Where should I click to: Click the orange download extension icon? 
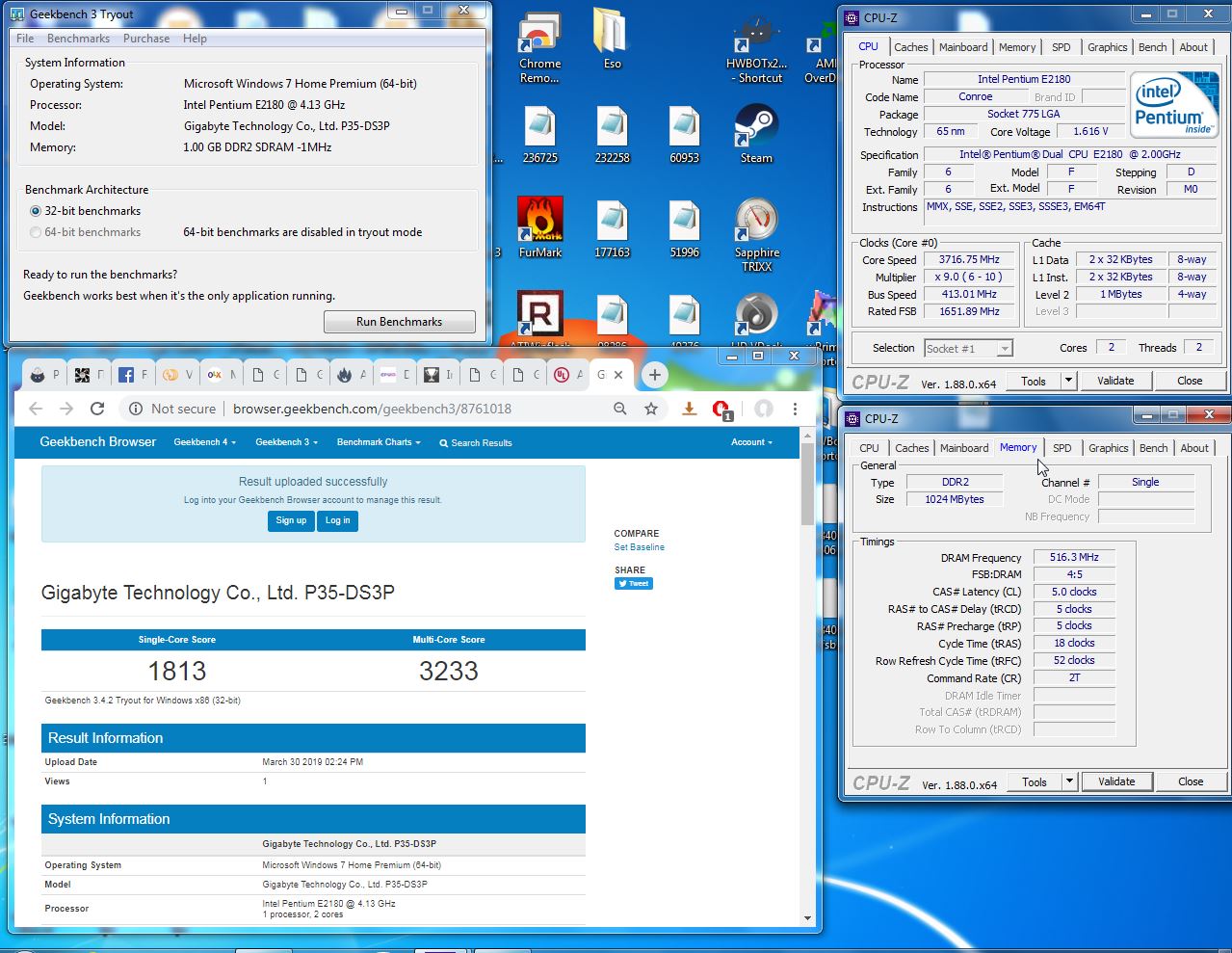coord(689,409)
